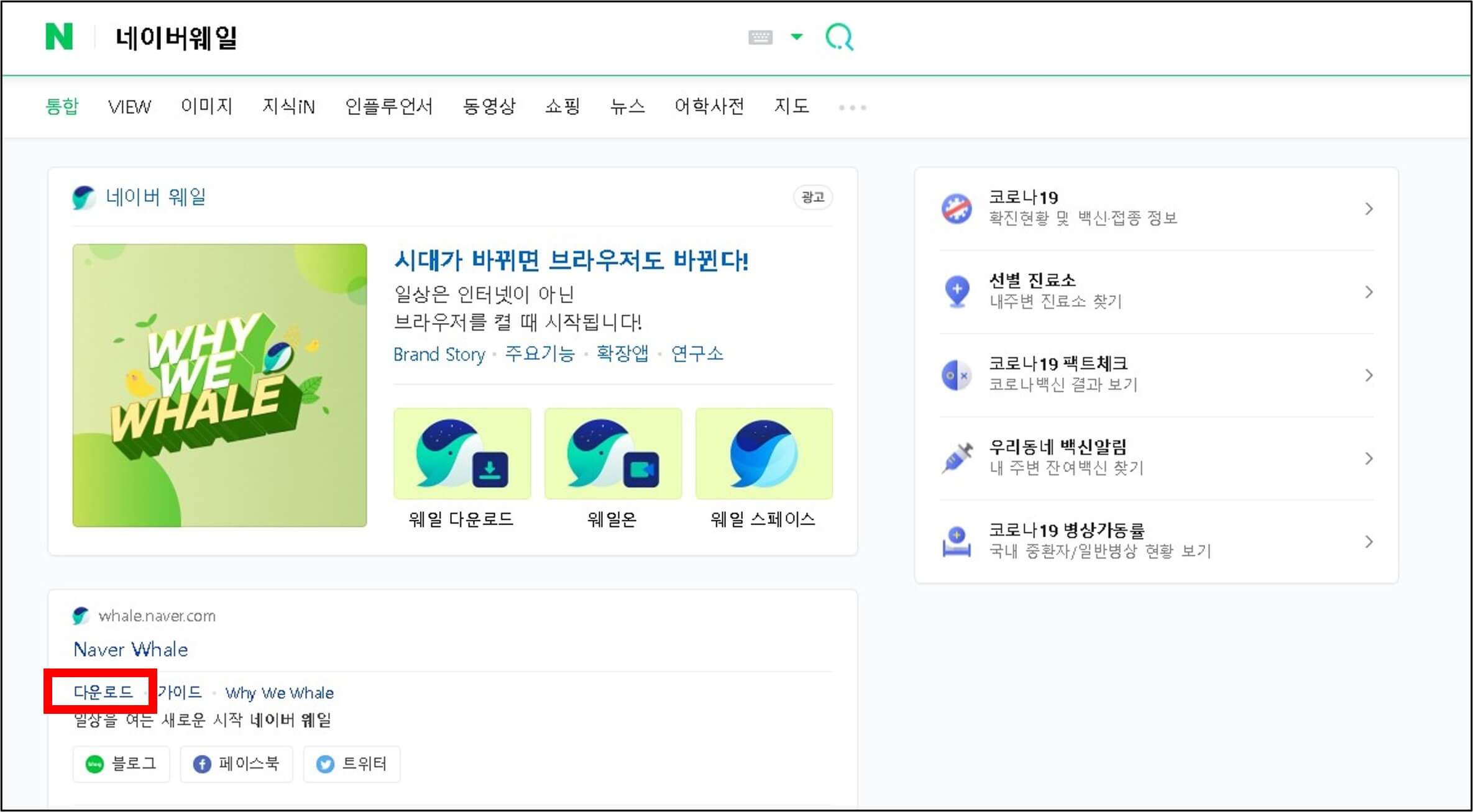Expand the 코로나19 row chevron
The height and width of the screenshot is (812, 1473).
tap(1369, 209)
